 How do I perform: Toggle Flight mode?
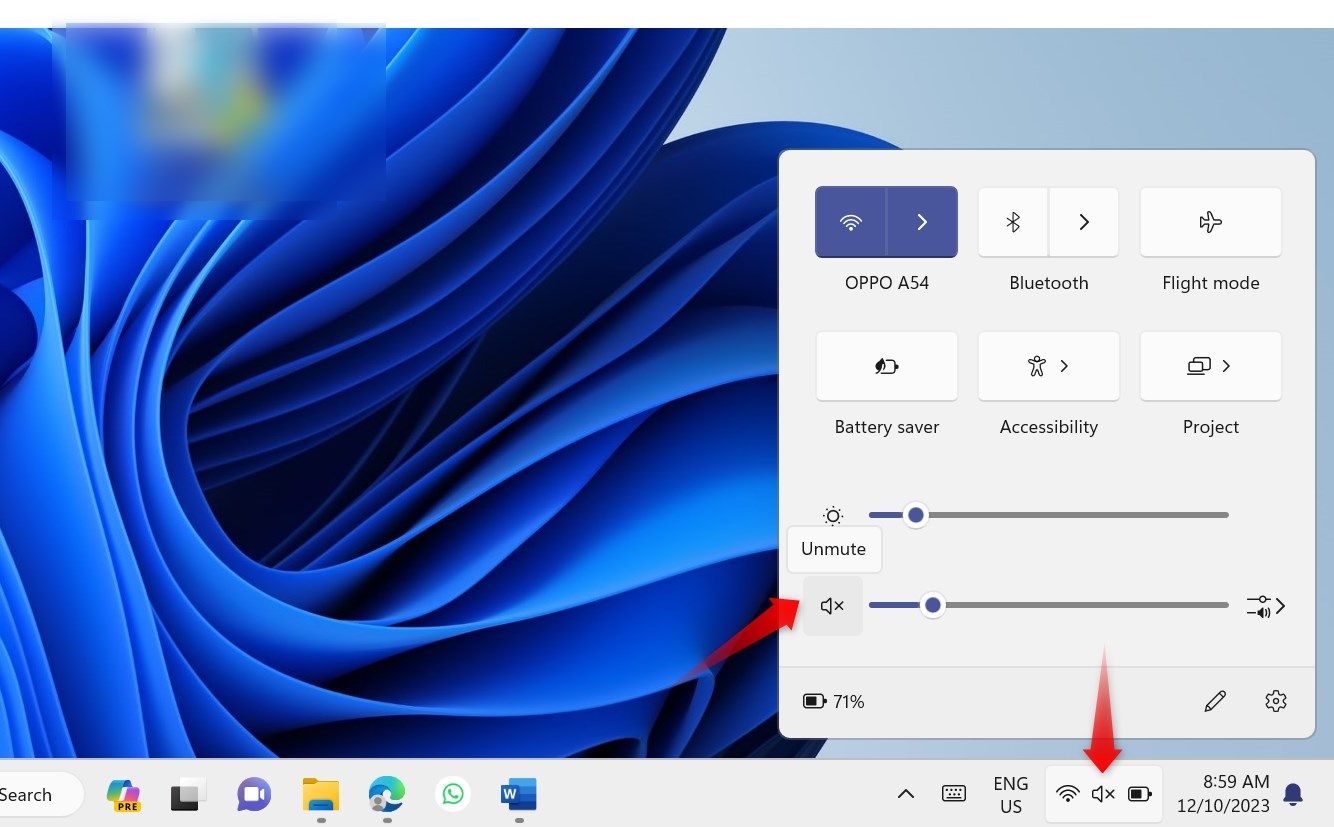(1210, 221)
